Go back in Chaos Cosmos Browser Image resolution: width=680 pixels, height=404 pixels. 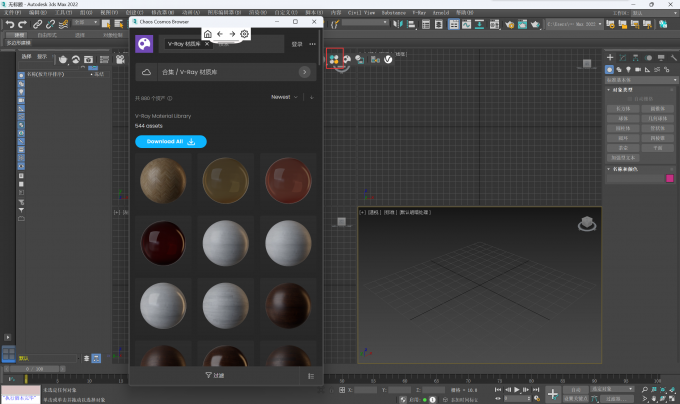point(220,34)
